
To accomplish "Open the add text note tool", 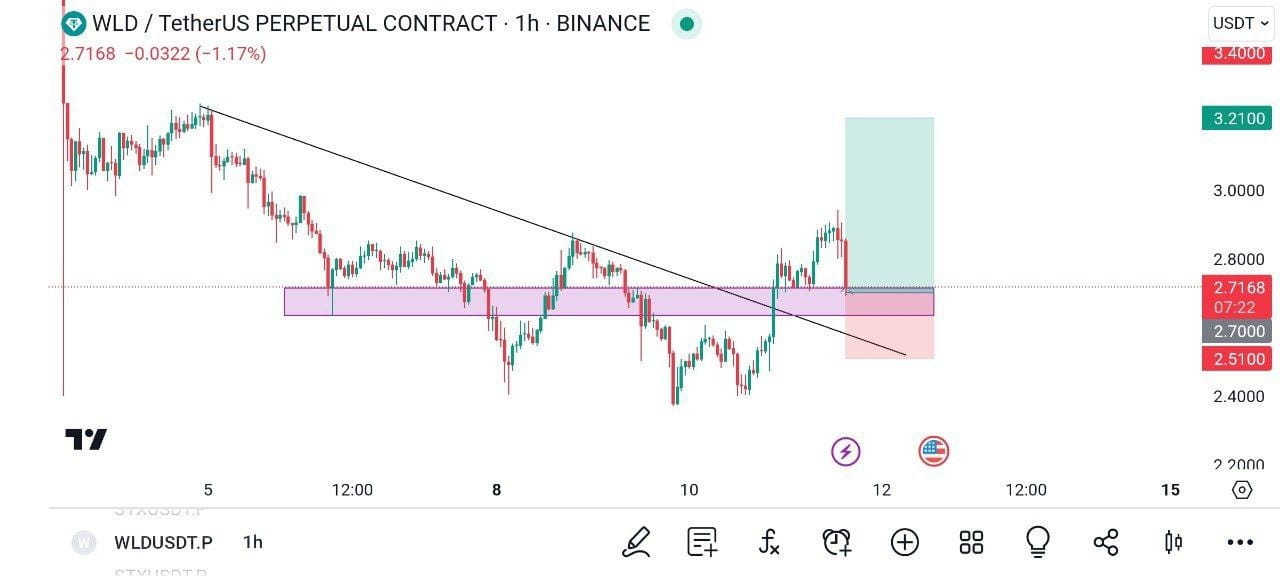I will coord(702,542).
